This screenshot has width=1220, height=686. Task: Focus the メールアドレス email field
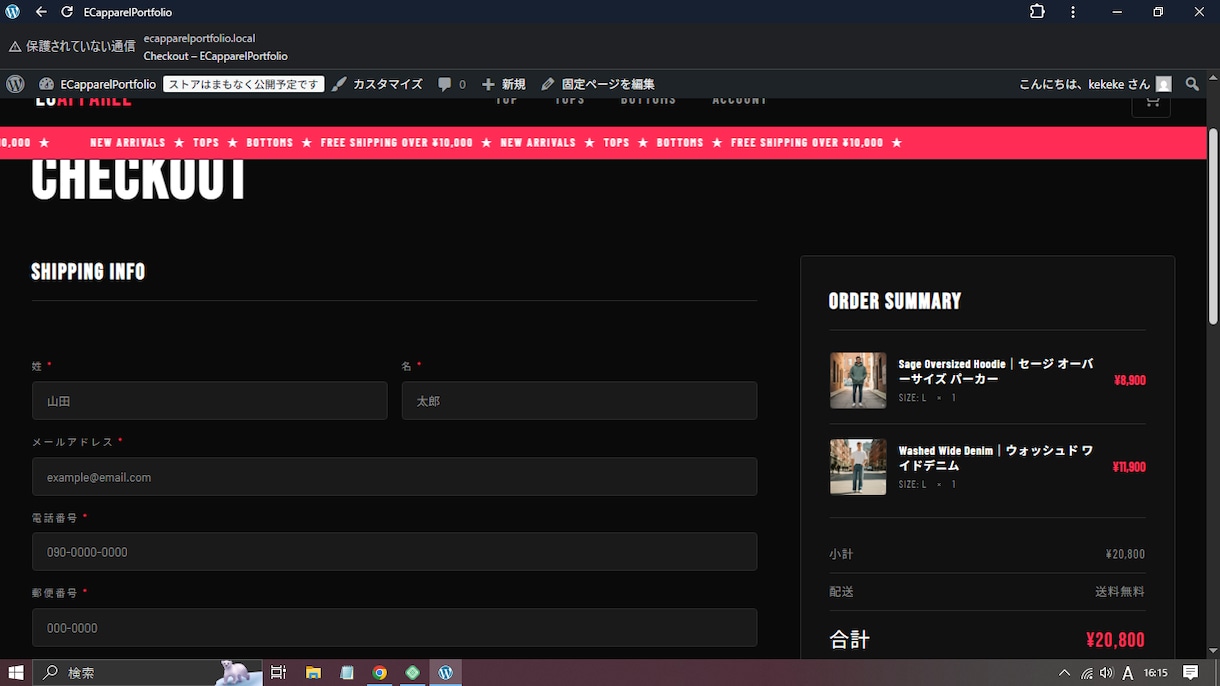tap(394, 477)
